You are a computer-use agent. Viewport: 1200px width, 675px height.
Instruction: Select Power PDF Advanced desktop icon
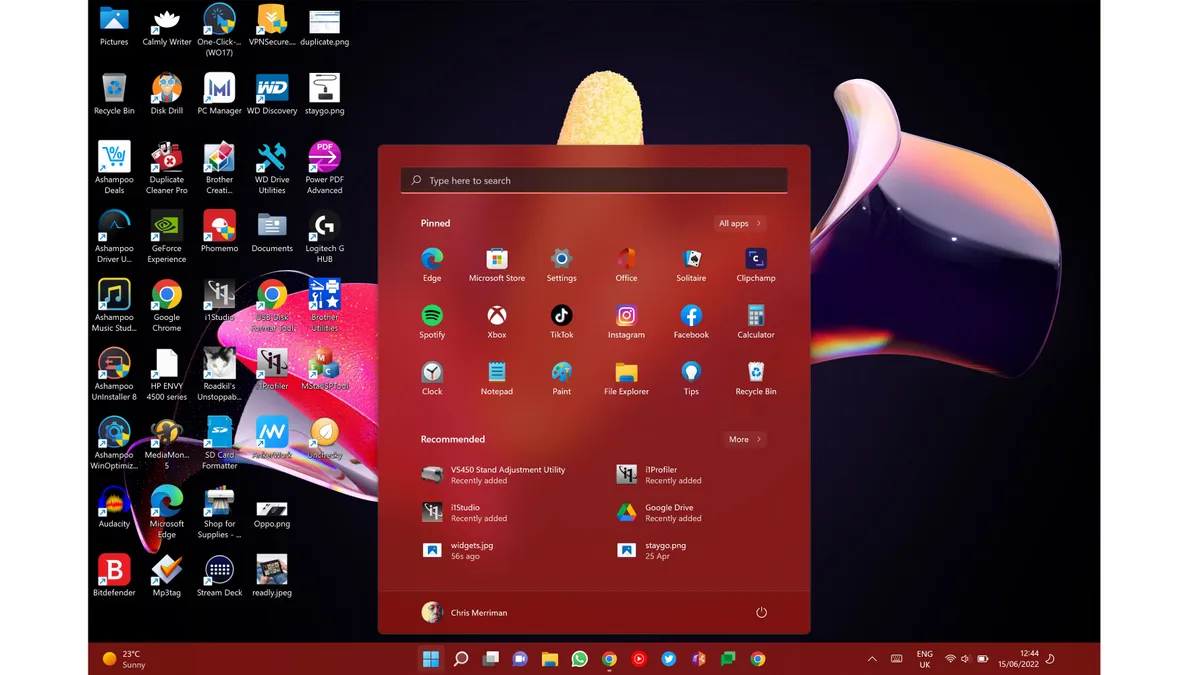[324, 168]
